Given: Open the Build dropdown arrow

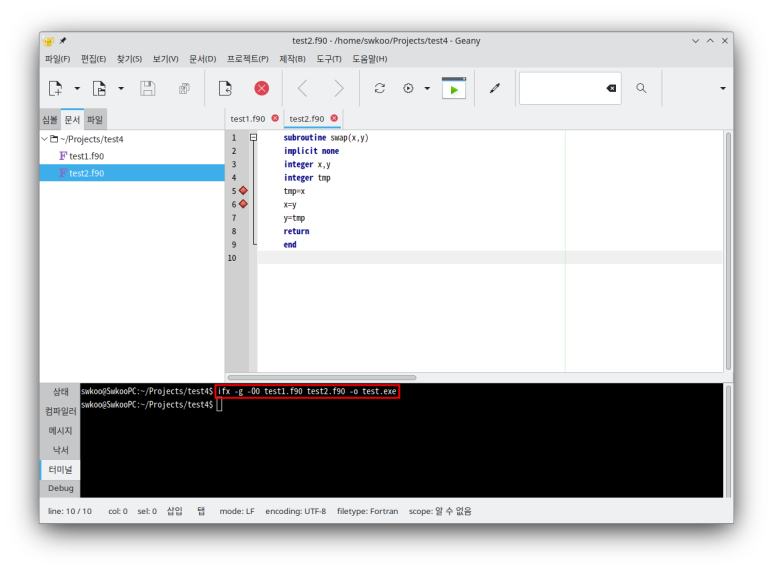Looking at the screenshot, I should click(x=427, y=88).
